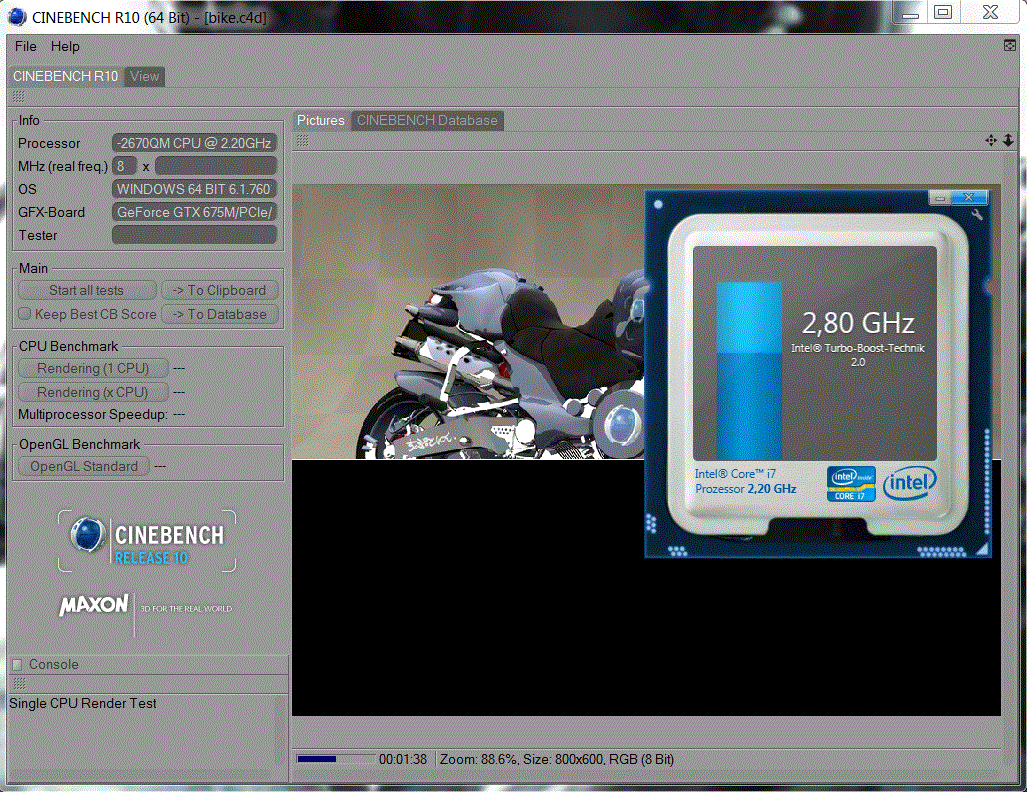
Task: Enable Keep Best CB Score checkbox
Action: click(x=24, y=314)
